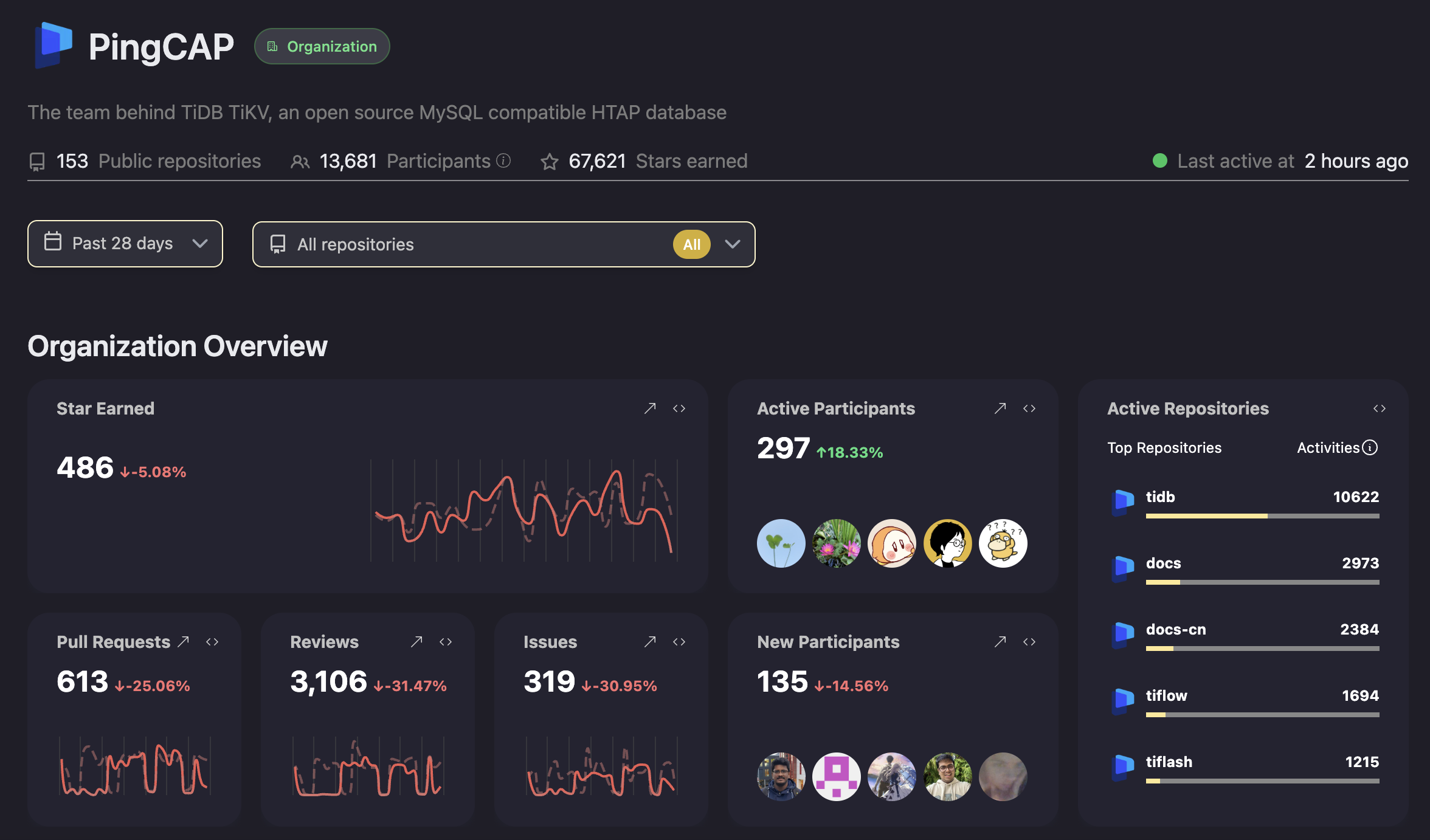Click the Issues sparkline chart
1430x840 pixels.
click(x=601, y=766)
